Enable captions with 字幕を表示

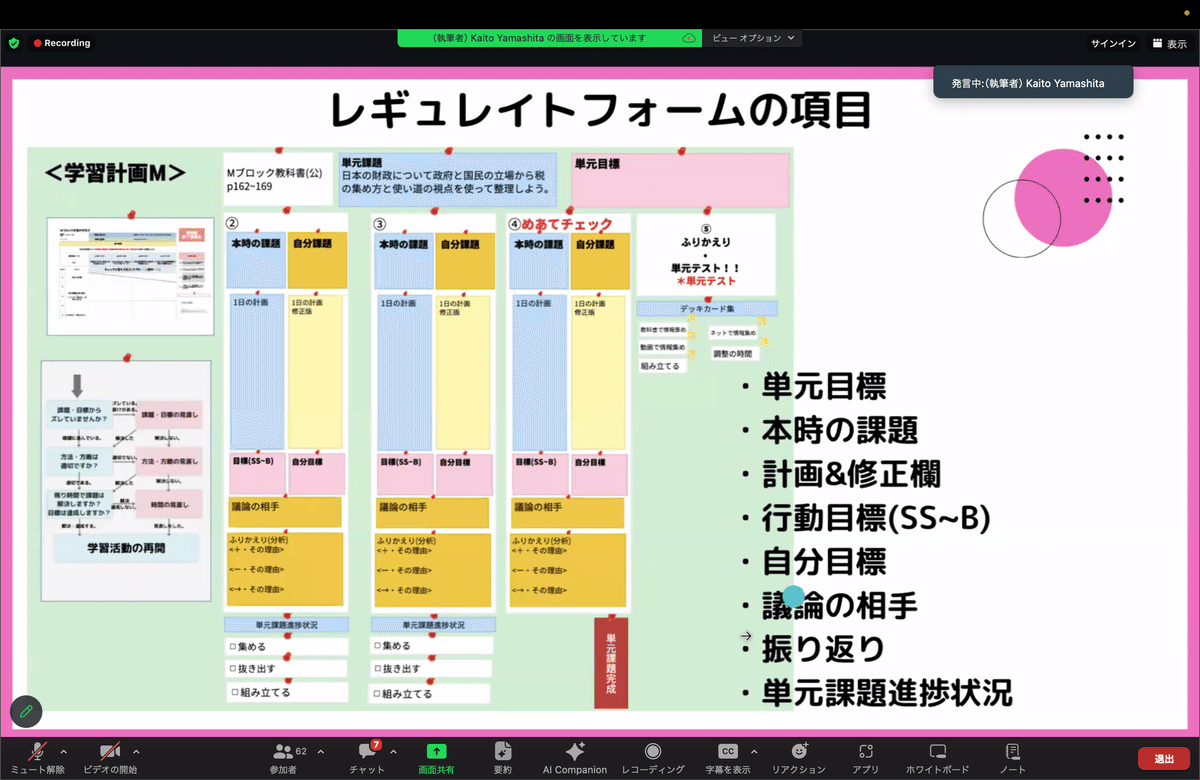728,757
